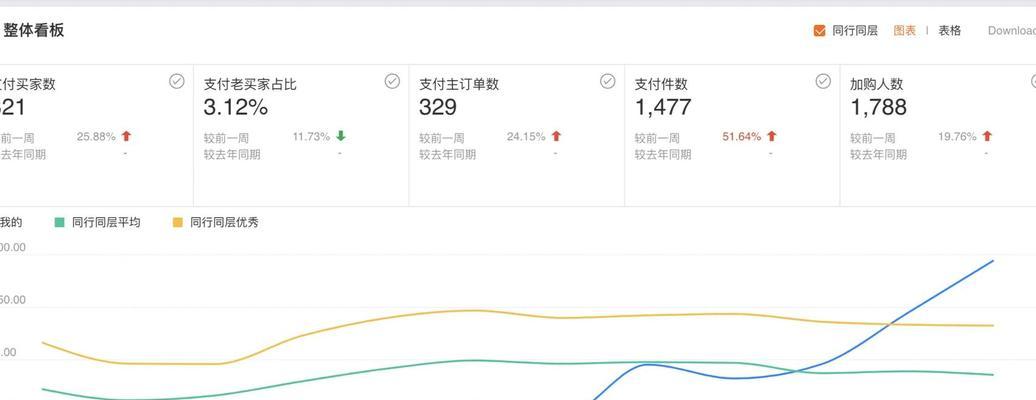1036x400 pixels.
Task: Toggle check circle on 支付老买家占比 card
Action: 392,81
